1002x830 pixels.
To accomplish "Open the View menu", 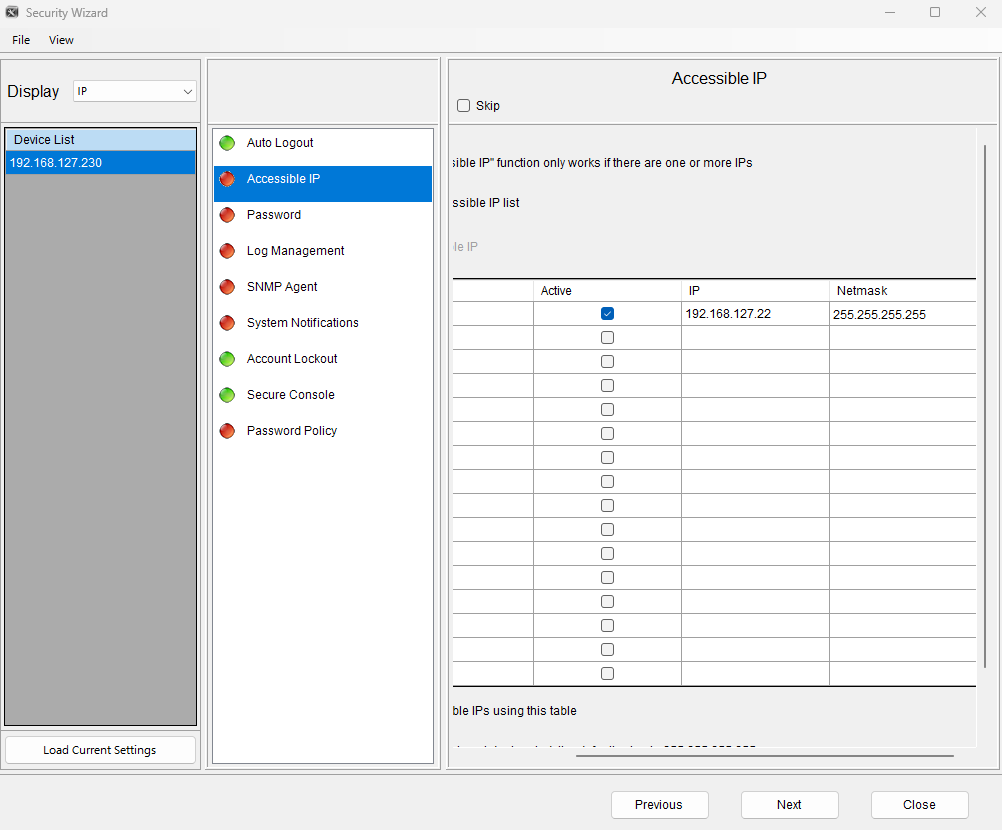I will (61, 40).
